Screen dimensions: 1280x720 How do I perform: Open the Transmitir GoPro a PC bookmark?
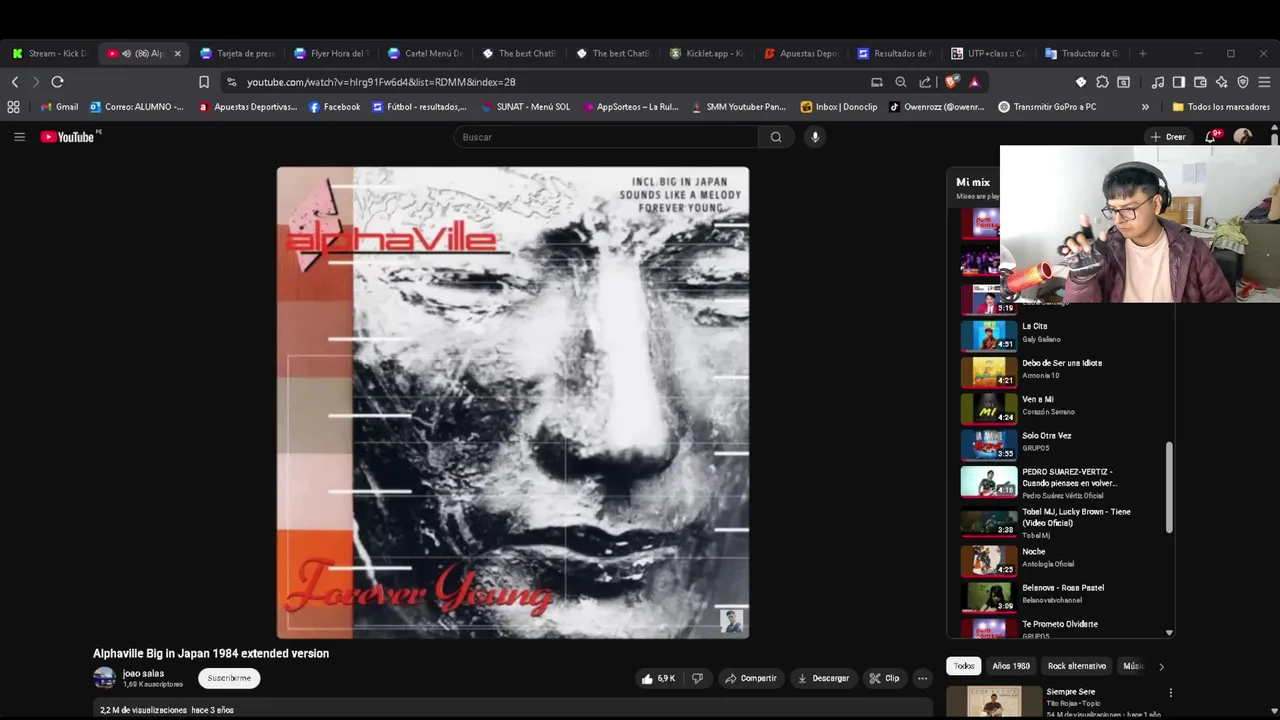(1047, 107)
